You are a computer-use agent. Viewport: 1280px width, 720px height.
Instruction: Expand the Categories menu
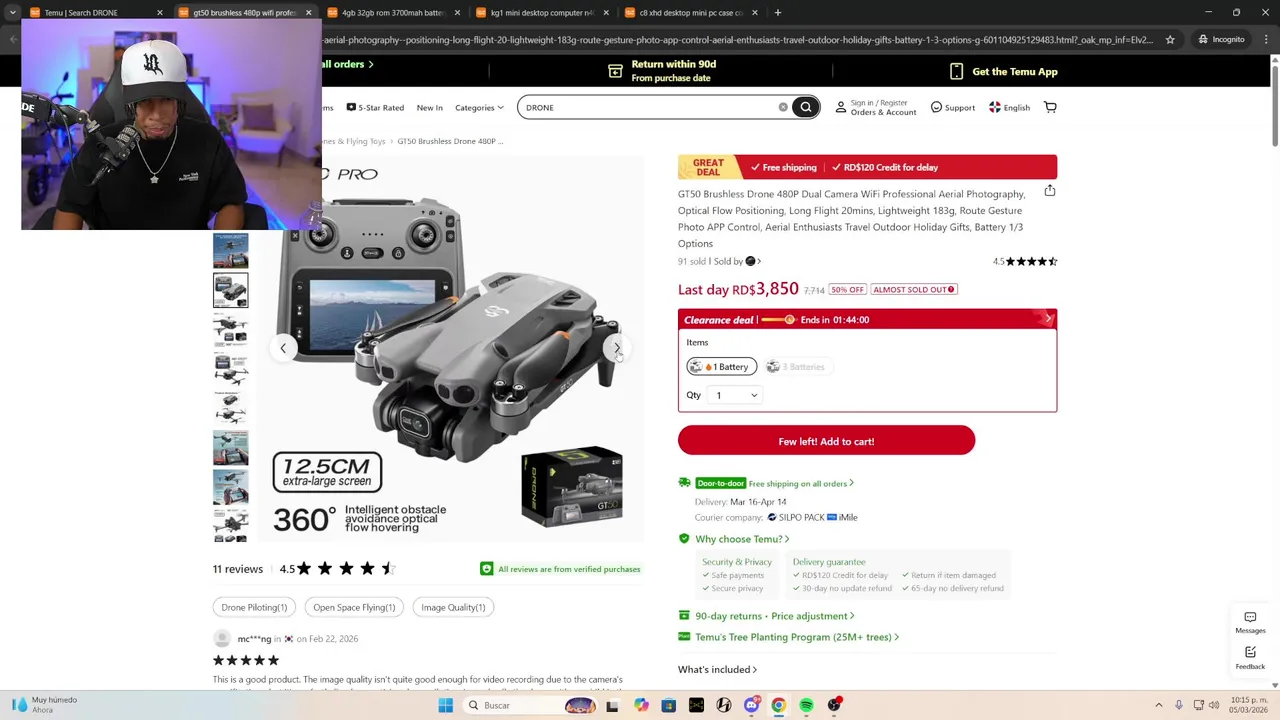click(x=480, y=107)
